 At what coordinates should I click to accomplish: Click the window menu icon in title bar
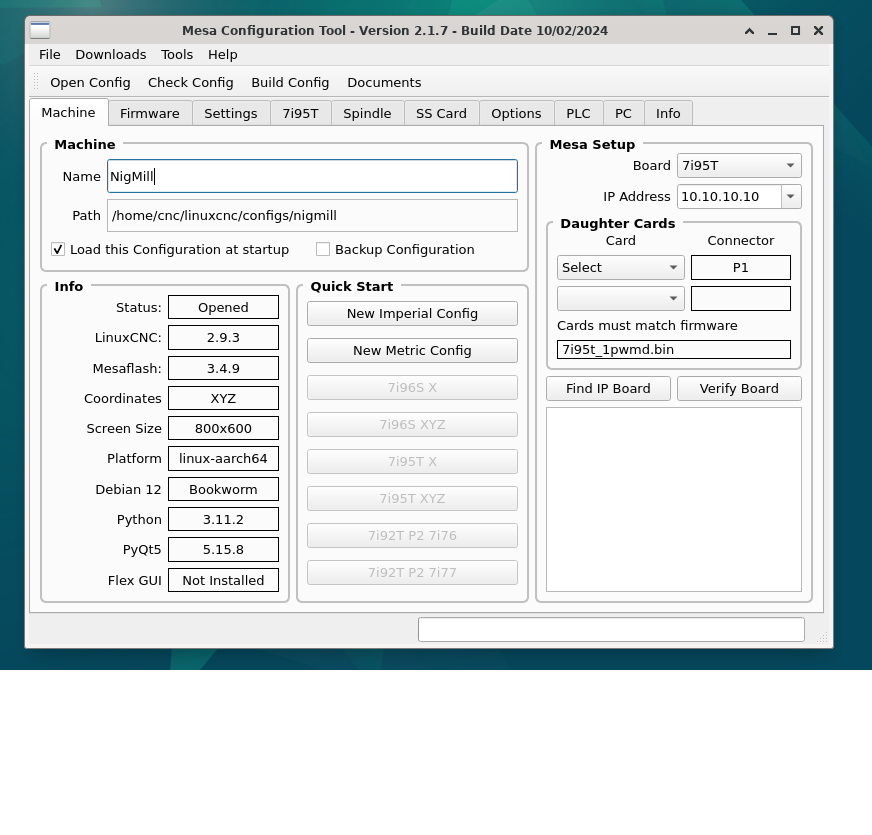pyautogui.click(x=40, y=30)
